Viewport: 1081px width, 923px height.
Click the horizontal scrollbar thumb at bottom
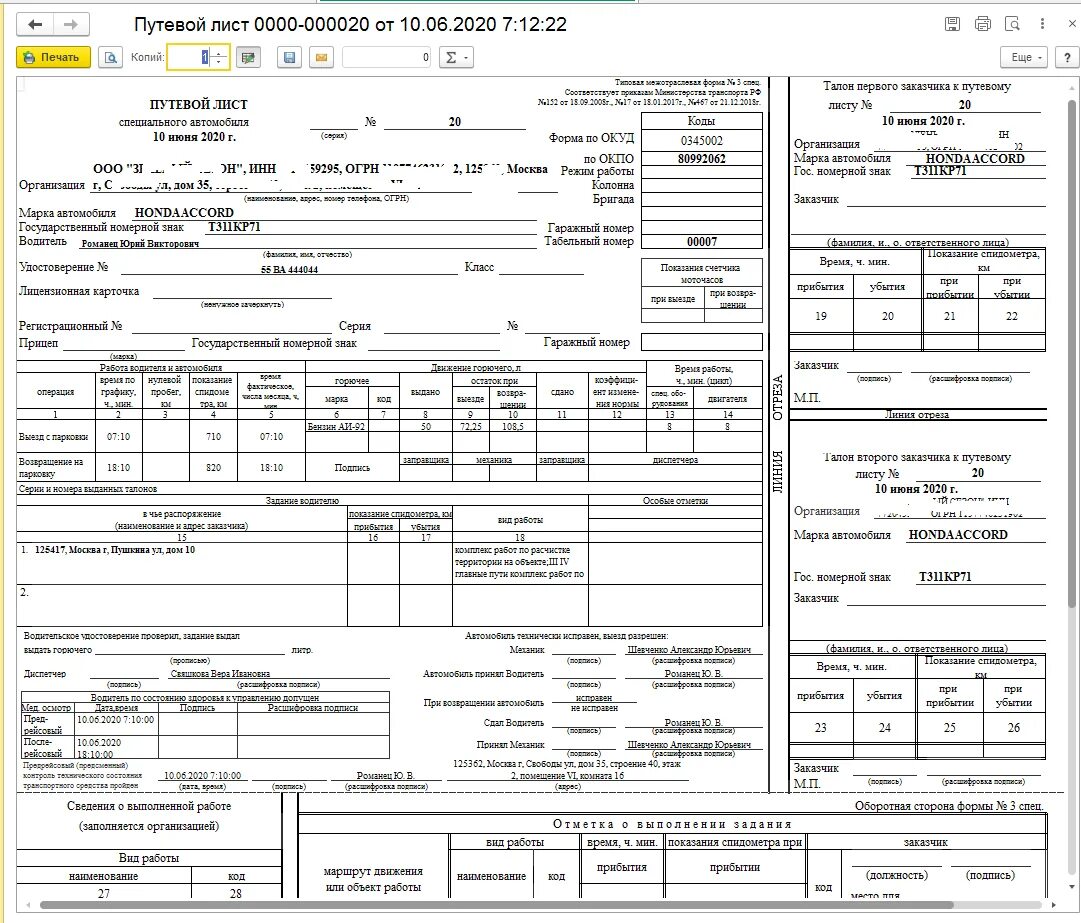tap(496, 904)
